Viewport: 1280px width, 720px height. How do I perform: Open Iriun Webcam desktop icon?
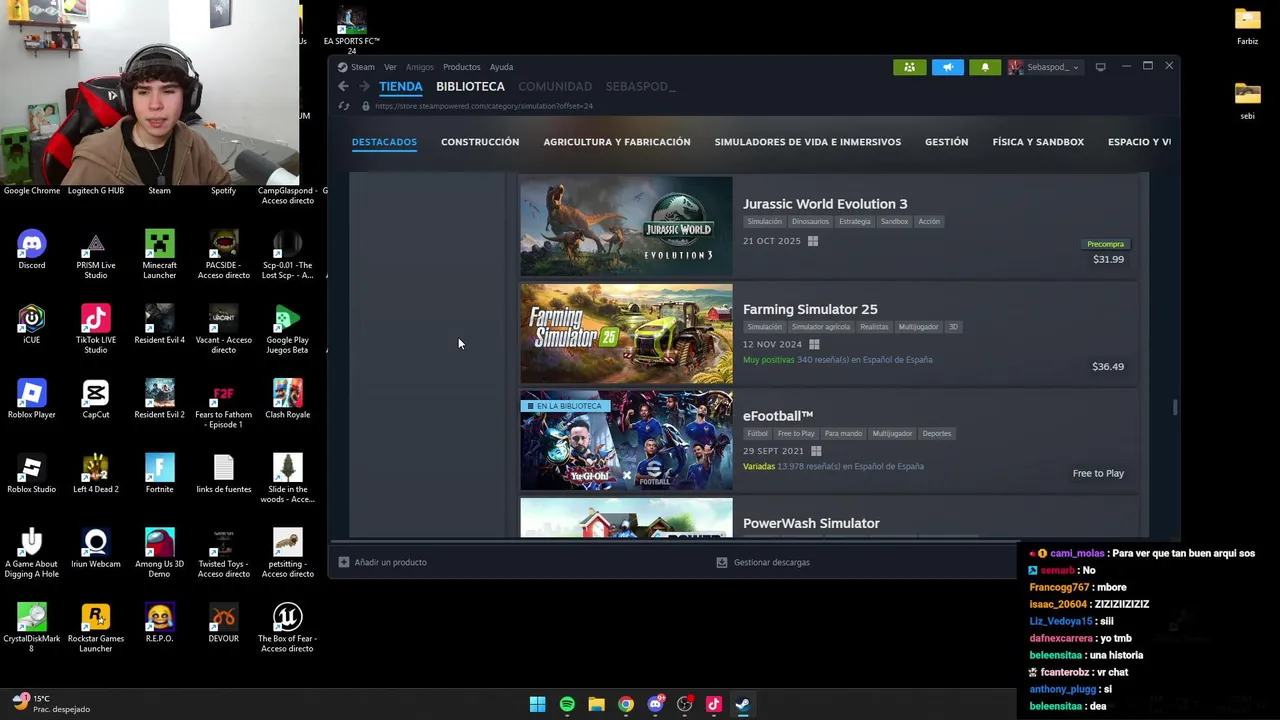coord(96,549)
